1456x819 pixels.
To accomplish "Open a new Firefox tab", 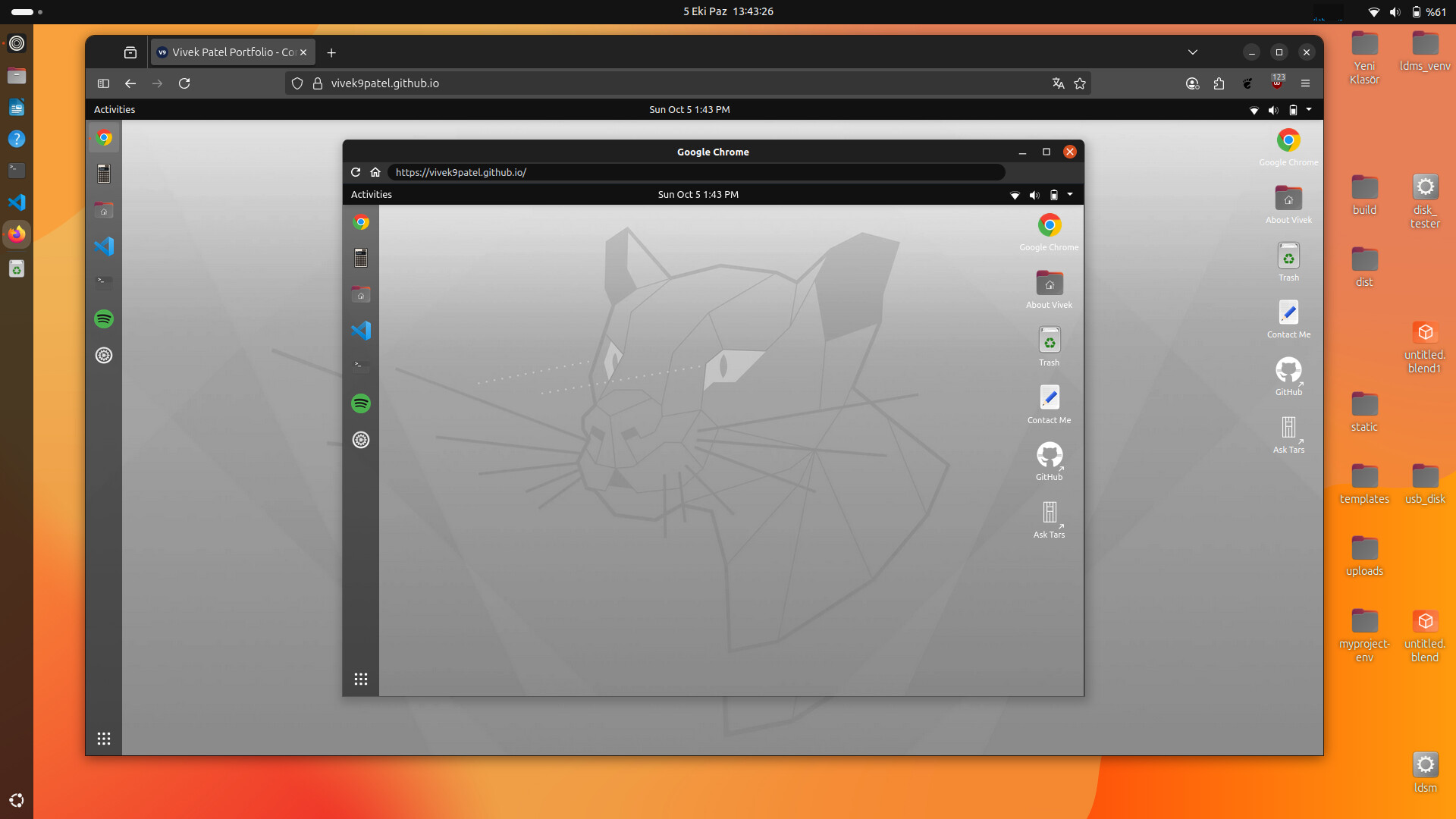I will [x=331, y=52].
